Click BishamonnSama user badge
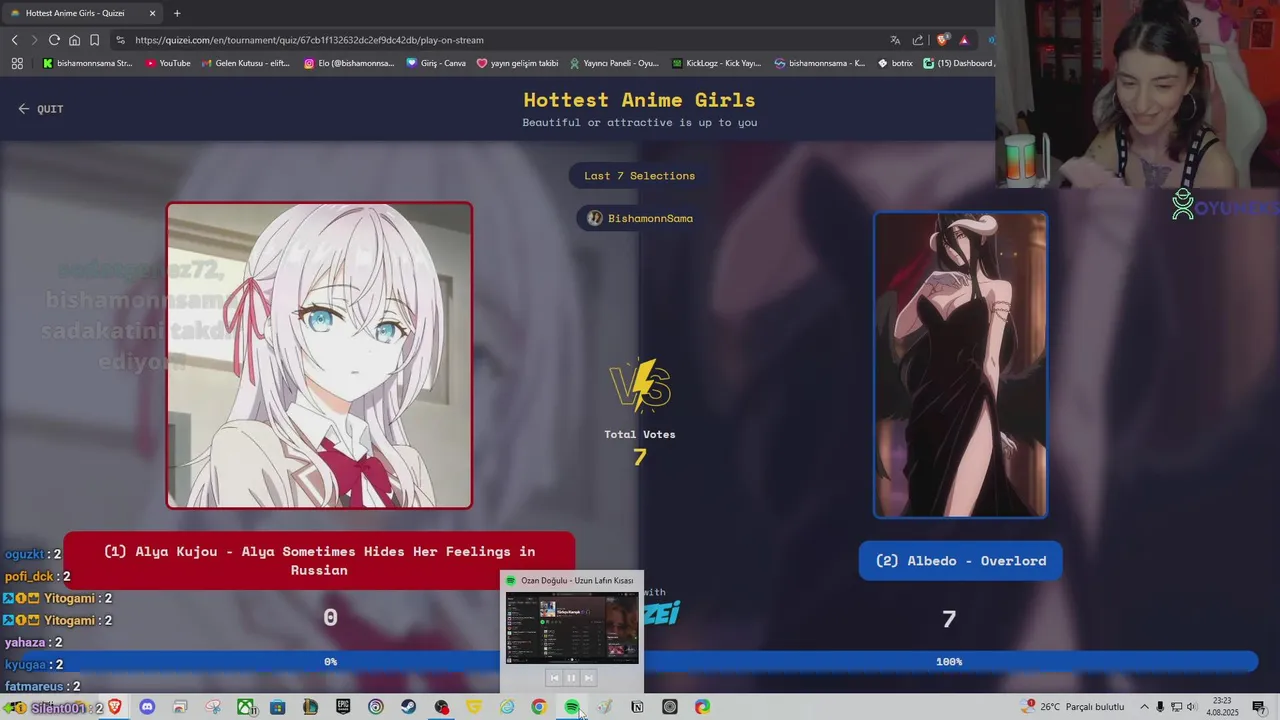 [640, 218]
